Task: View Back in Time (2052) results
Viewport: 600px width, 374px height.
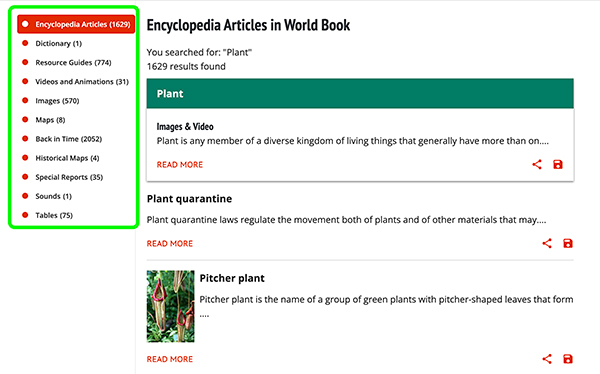Action: coord(68,139)
